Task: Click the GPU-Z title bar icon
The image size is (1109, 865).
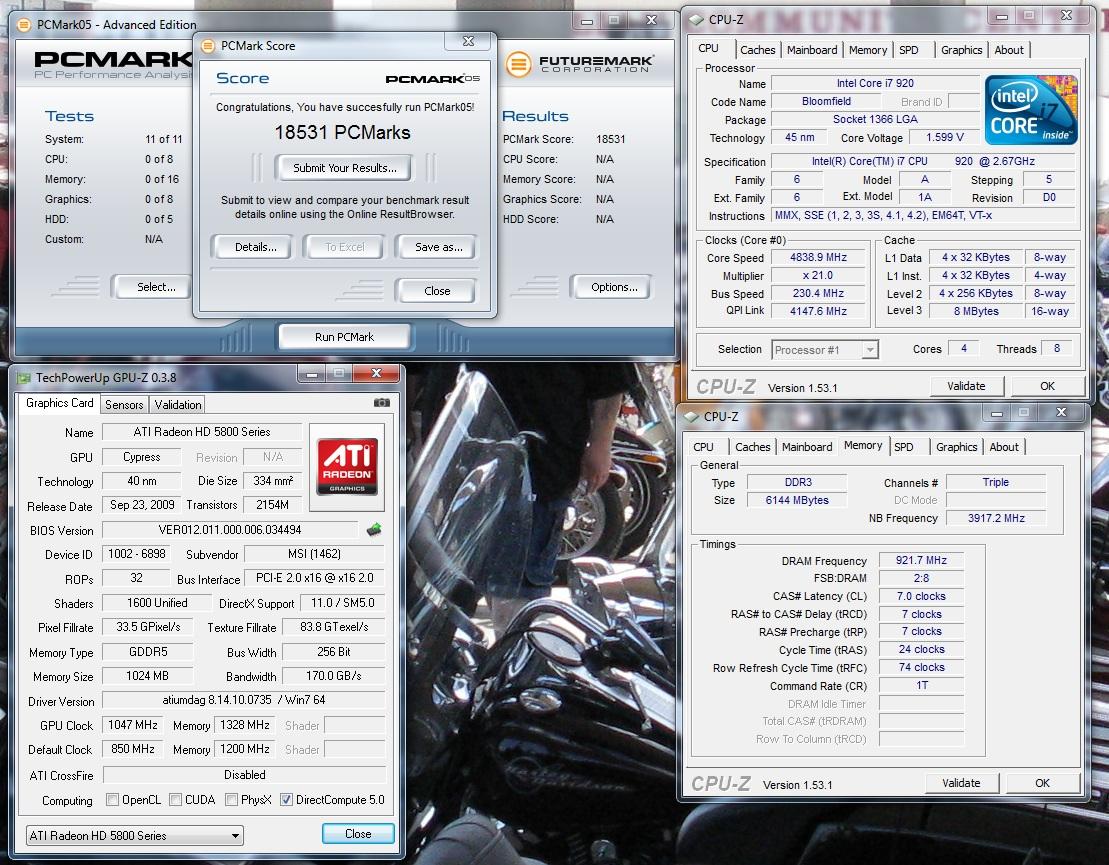Action: (23, 378)
